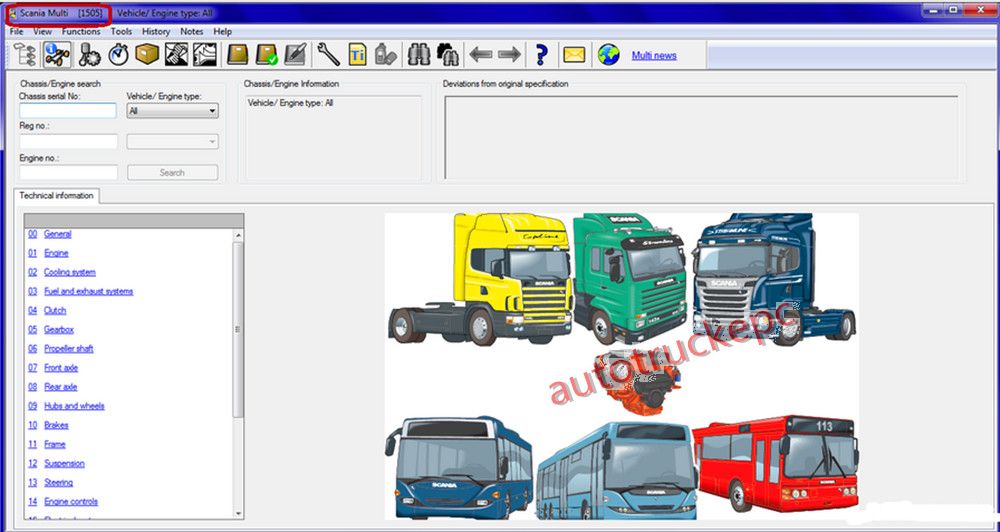Click the yellow Scania truck image
Screen dimensions: 1000x532
482,279
